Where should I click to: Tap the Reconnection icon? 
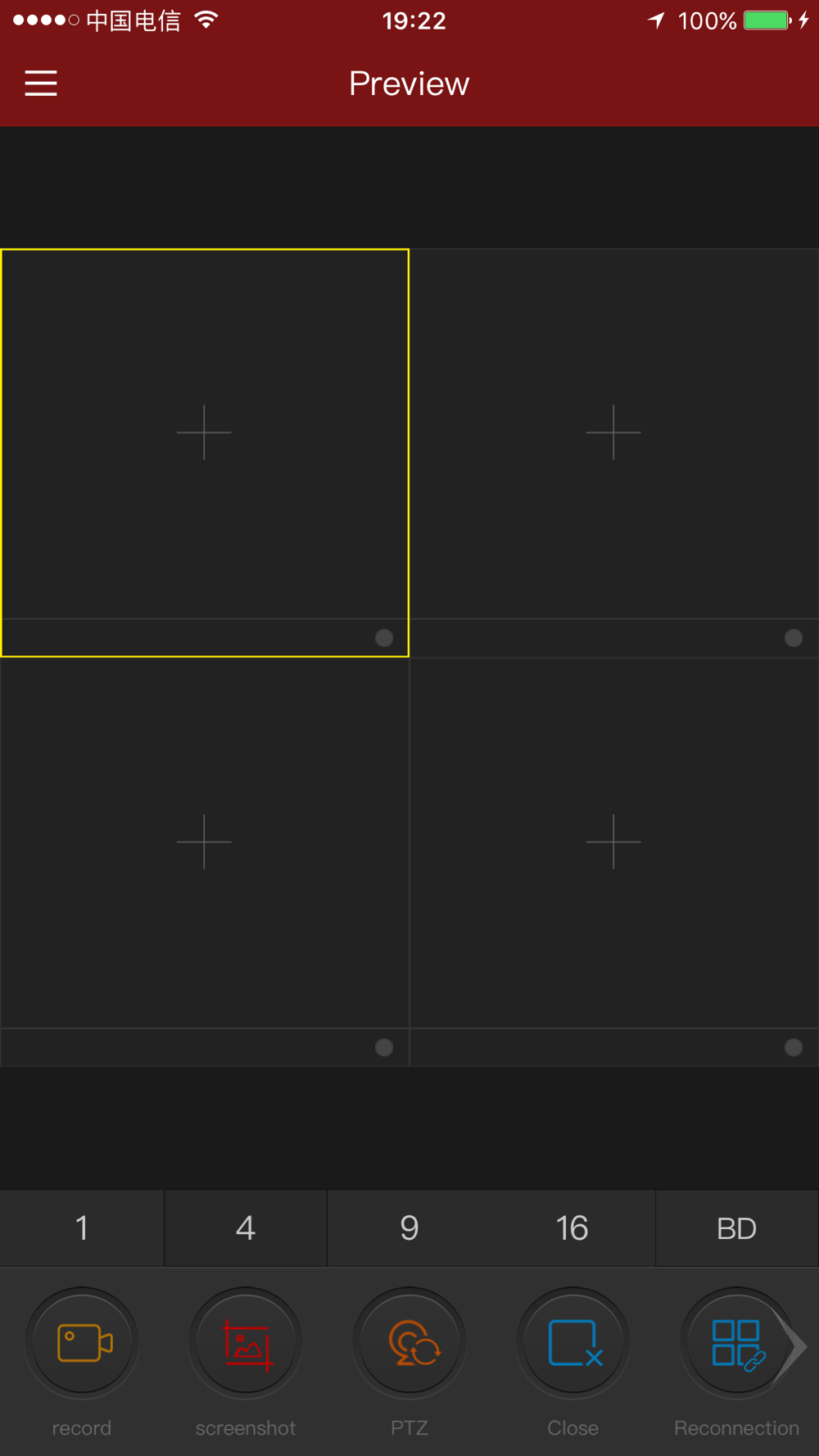point(735,1343)
